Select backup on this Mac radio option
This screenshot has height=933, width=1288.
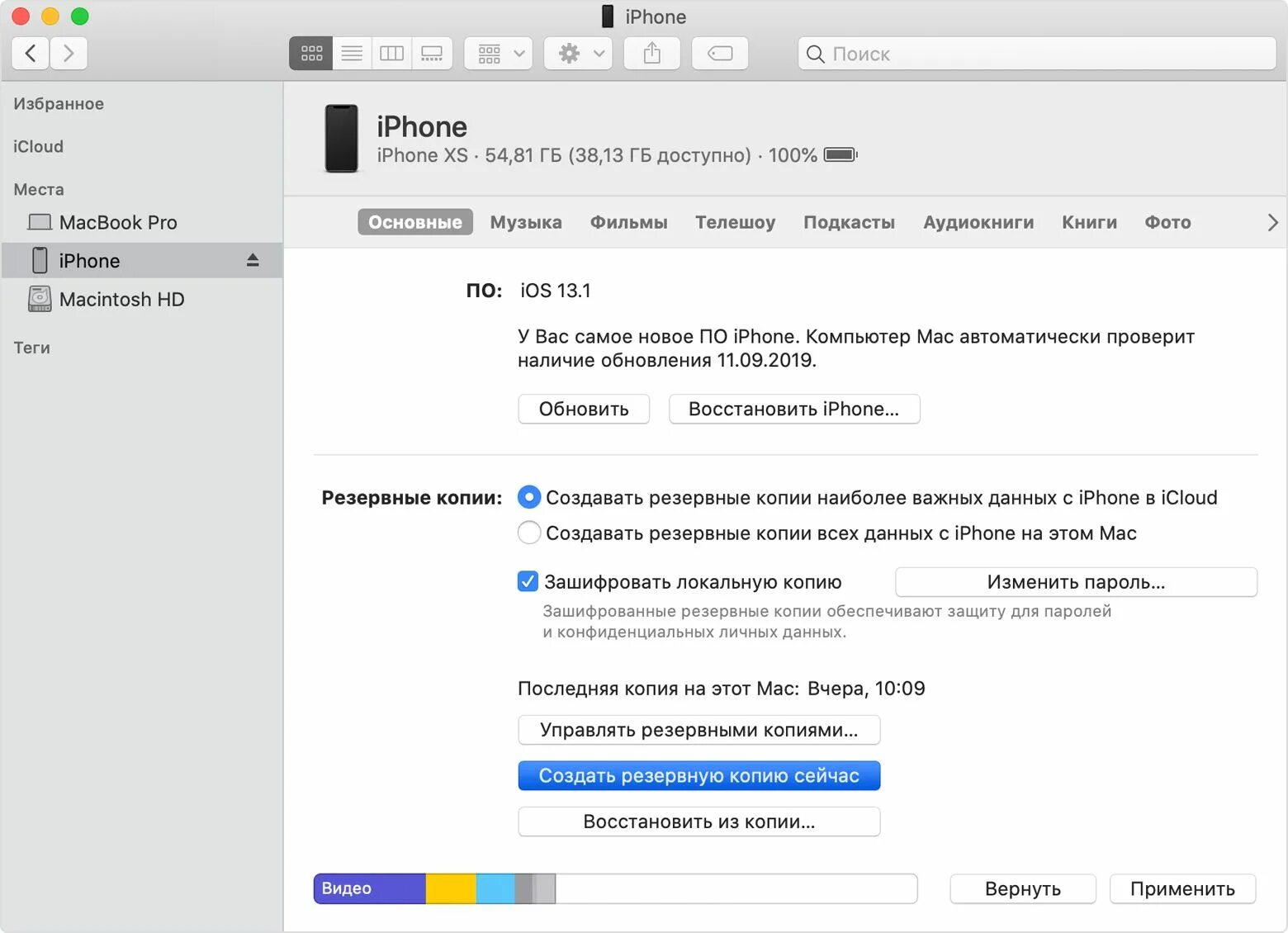(x=529, y=533)
